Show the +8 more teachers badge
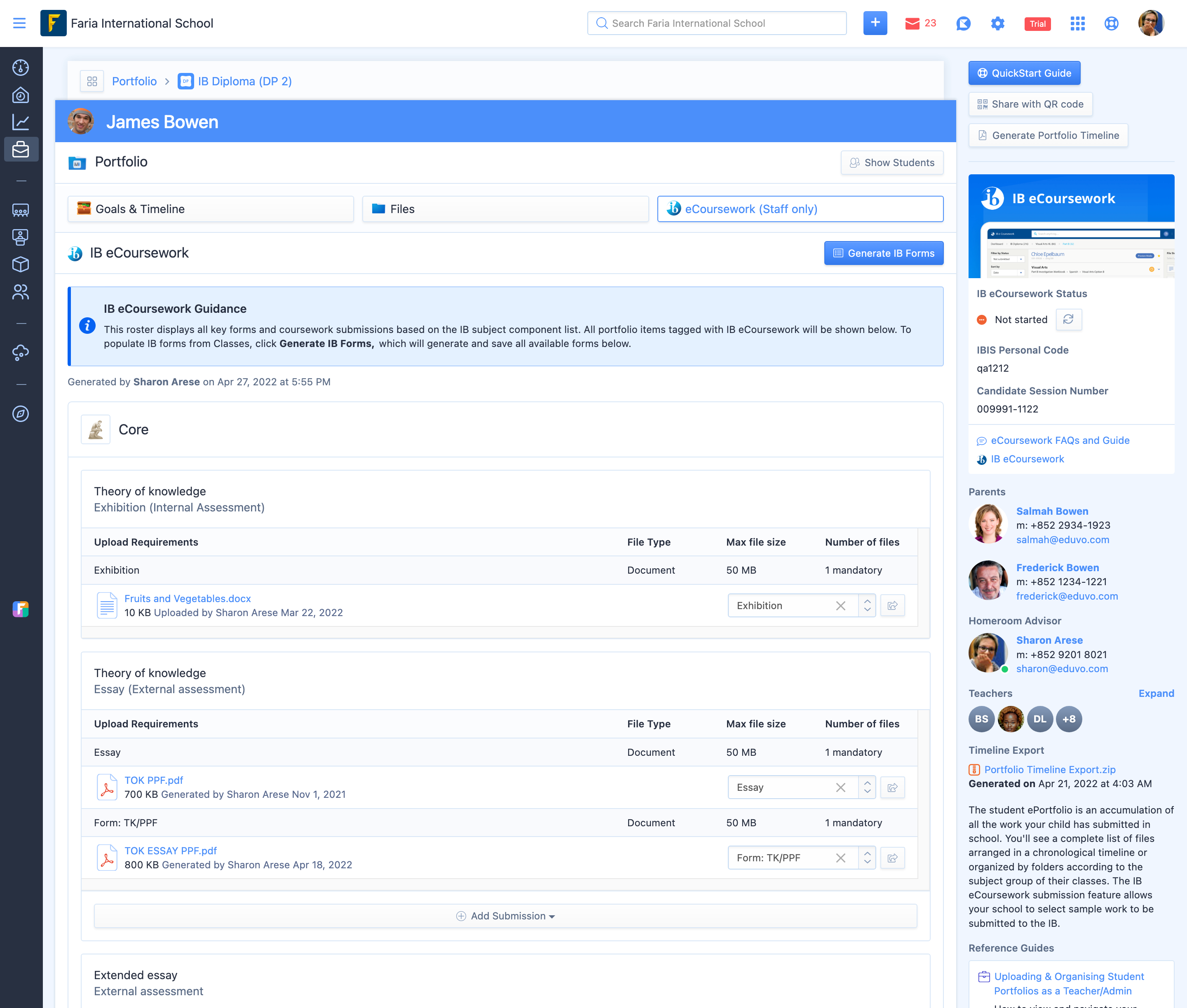 1069,719
